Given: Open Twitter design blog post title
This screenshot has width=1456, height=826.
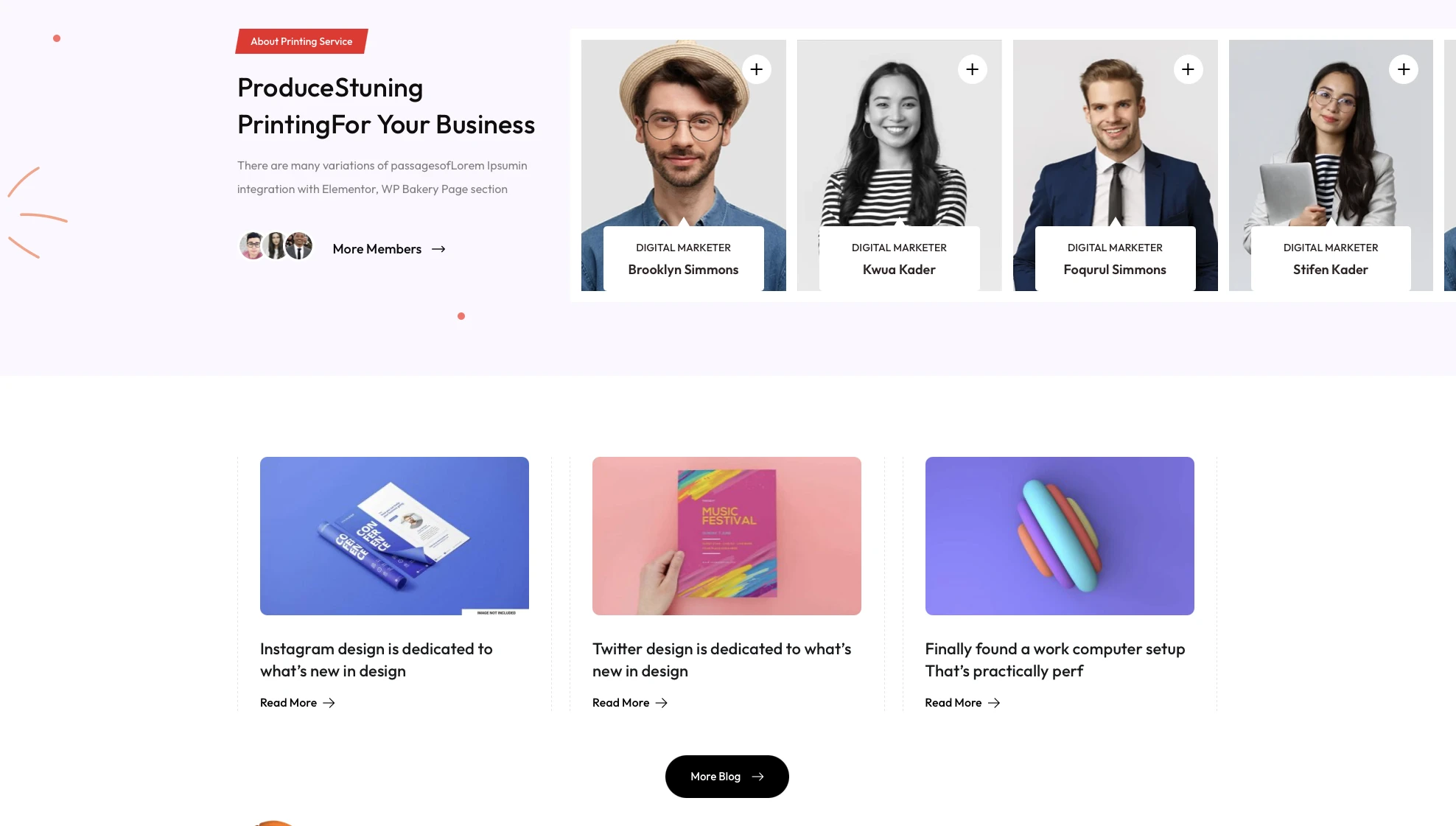Looking at the screenshot, I should coord(722,660).
